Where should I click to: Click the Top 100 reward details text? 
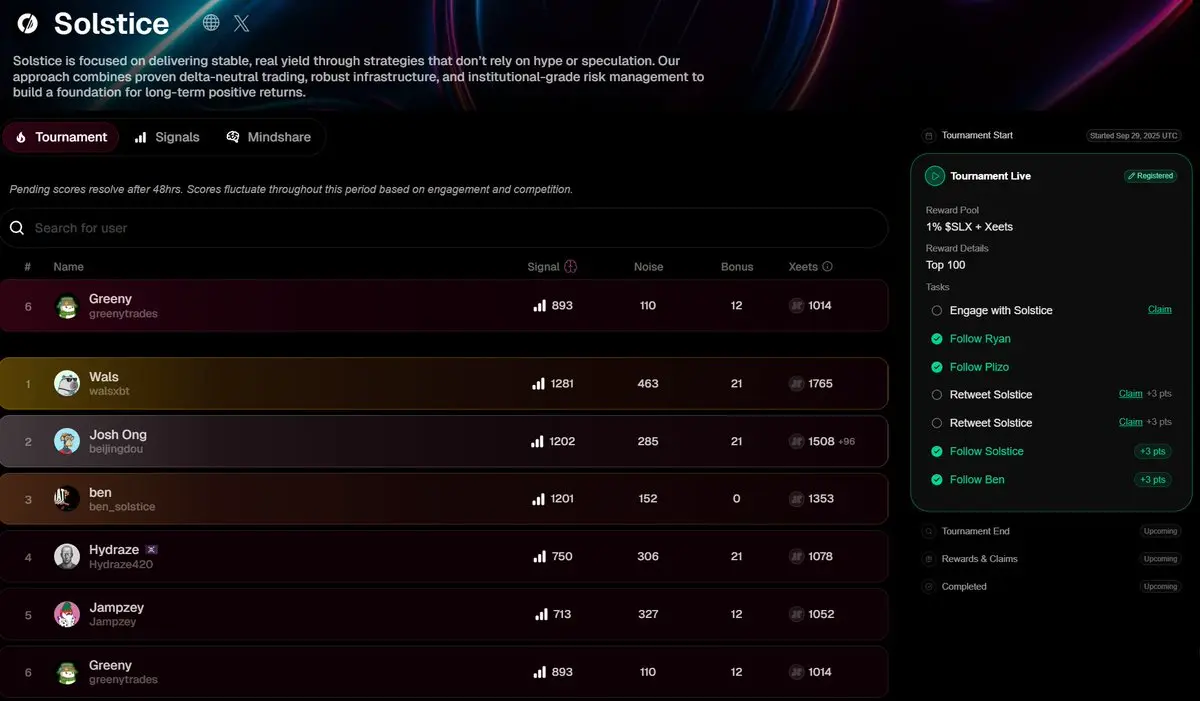946,265
